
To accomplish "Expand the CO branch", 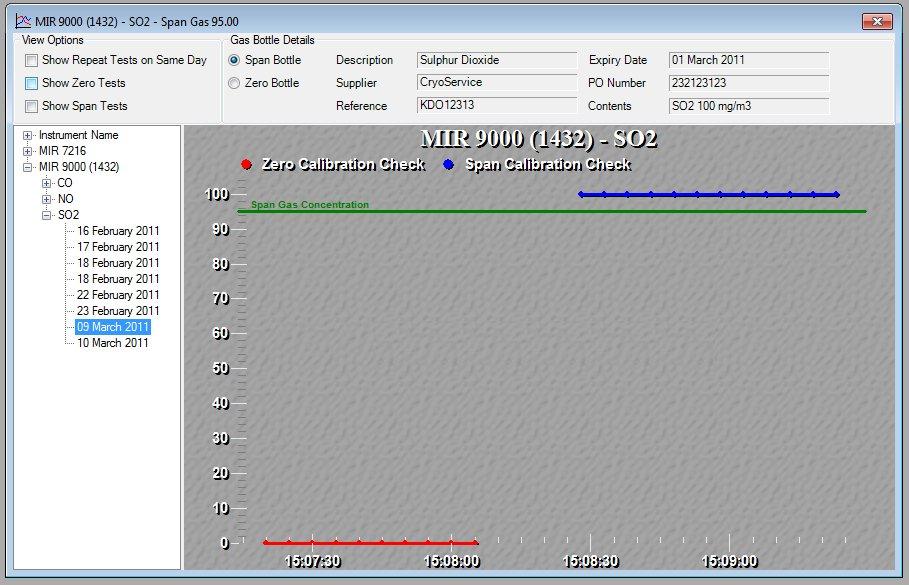I will click(x=46, y=183).
